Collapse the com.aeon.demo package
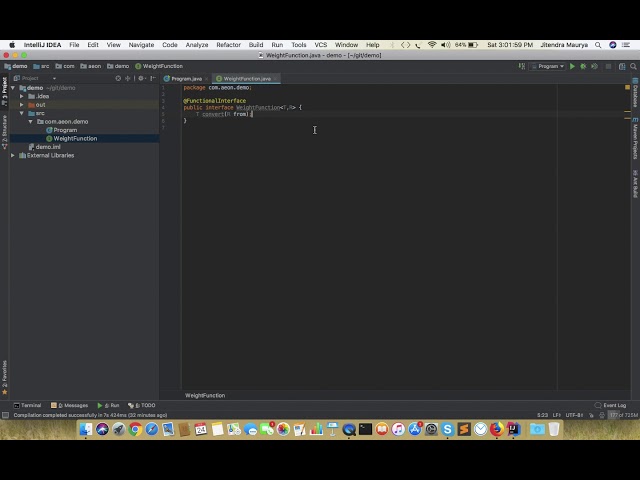Viewport: 640px width, 480px height. pyautogui.click(x=30, y=122)
